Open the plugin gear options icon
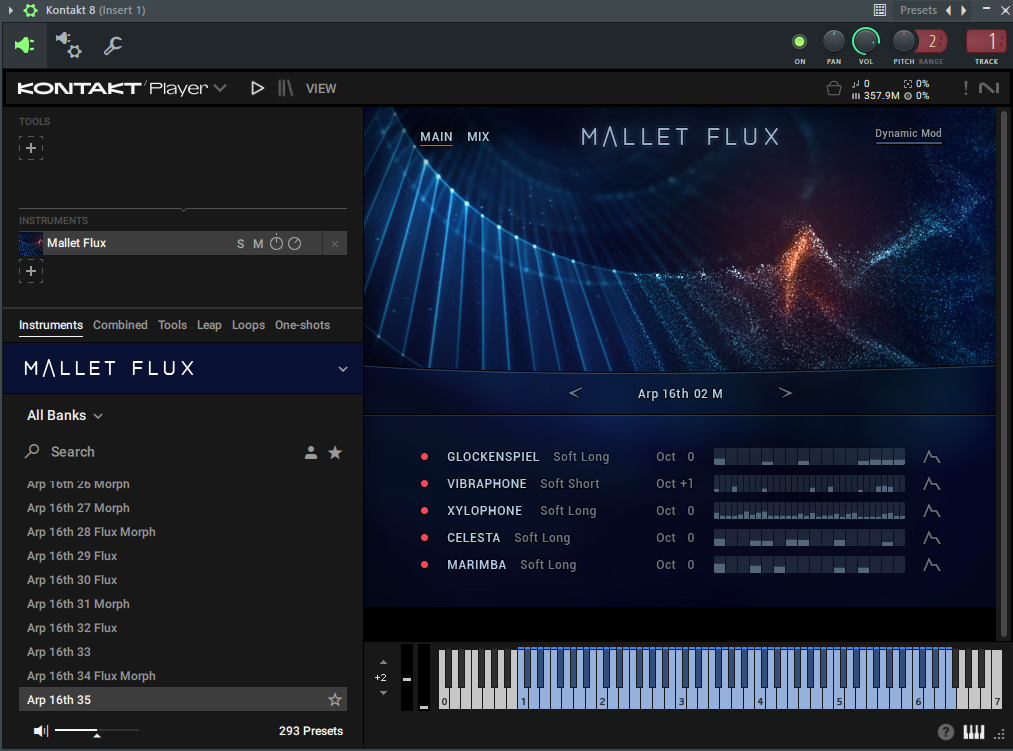This screenshot has height=751, width=1013. point(68,44)
